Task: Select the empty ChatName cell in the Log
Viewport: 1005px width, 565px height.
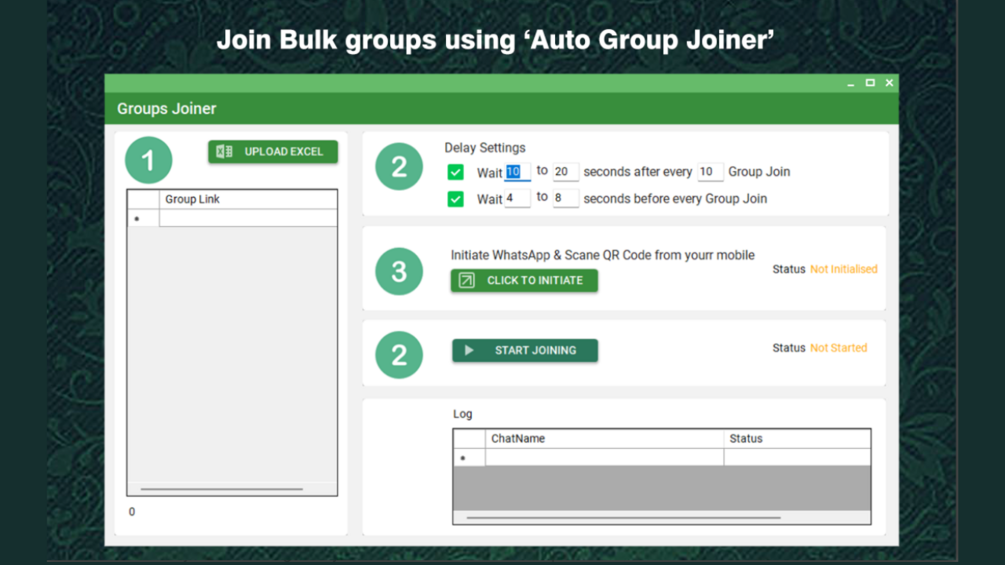Action: (604, 457)
